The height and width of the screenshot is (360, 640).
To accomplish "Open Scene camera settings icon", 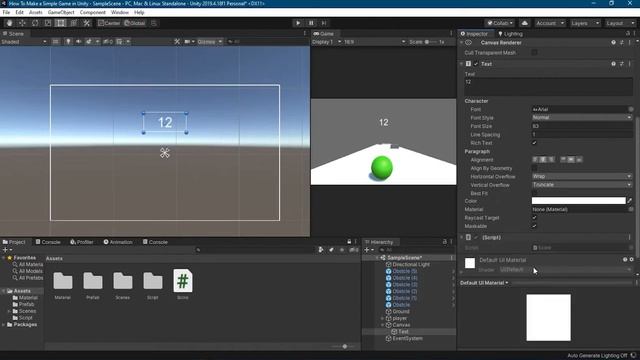I will (188, 41).
